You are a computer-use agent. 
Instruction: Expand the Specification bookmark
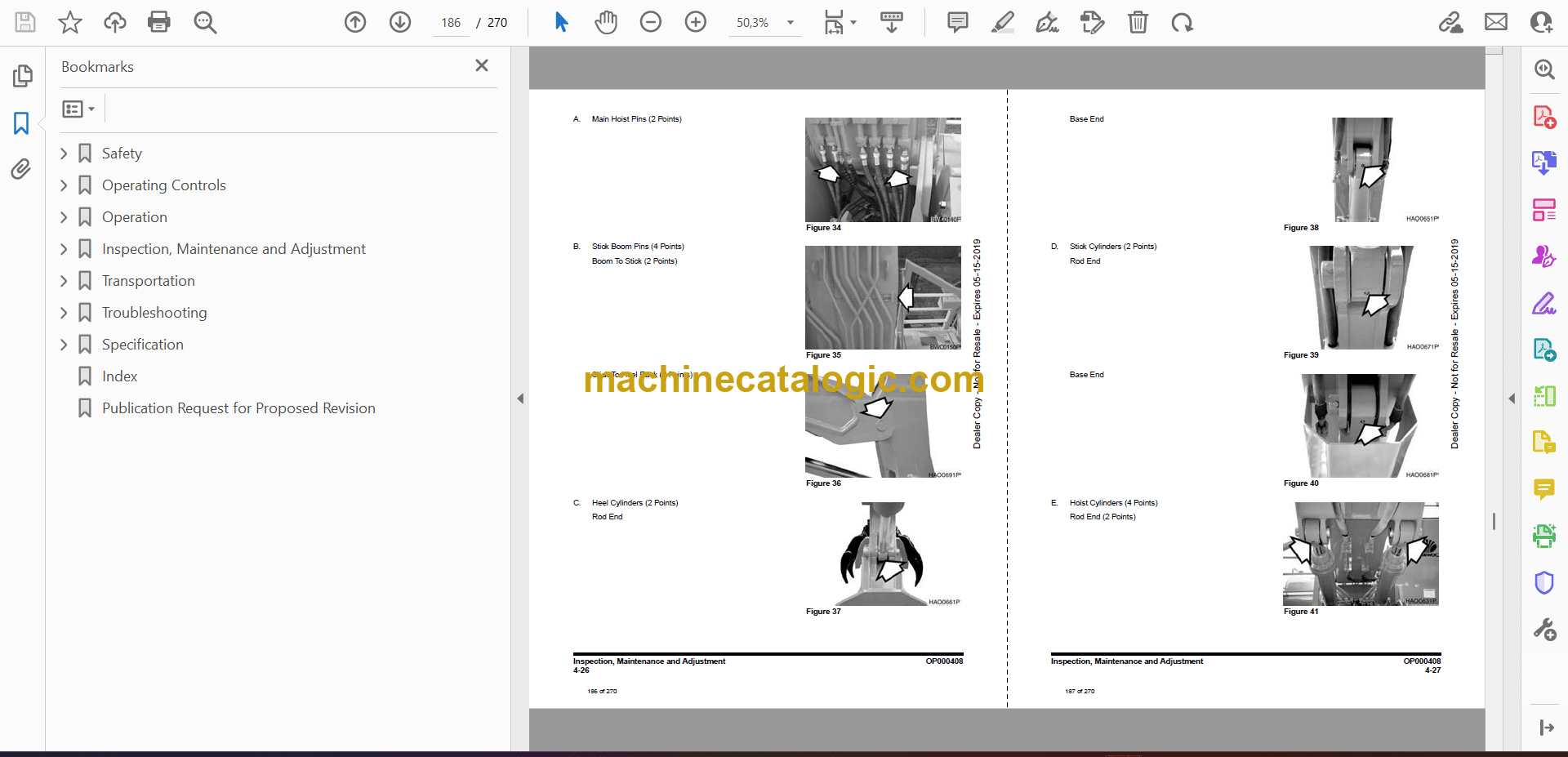coord(64,345)
